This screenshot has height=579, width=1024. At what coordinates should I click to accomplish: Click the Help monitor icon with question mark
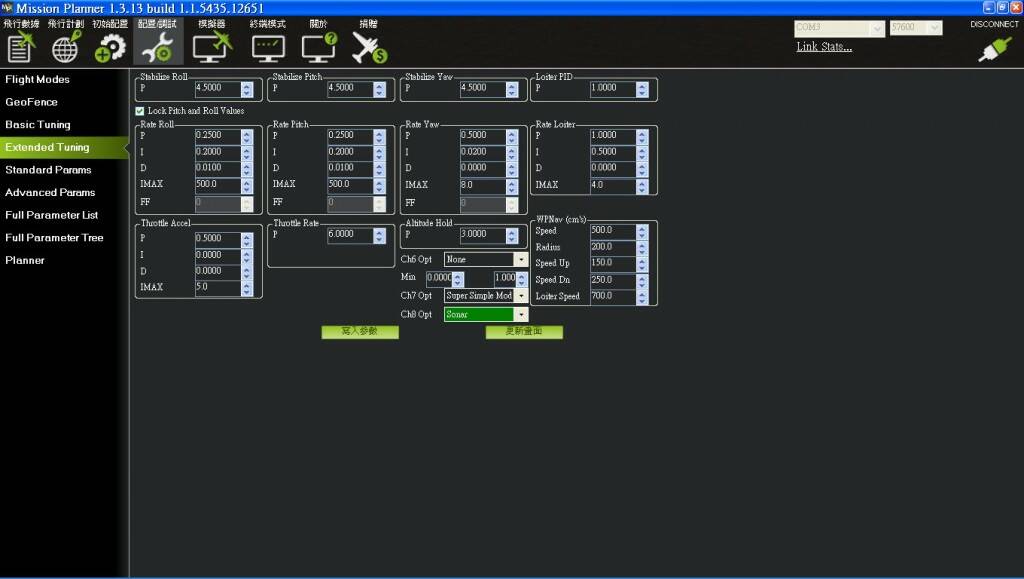319,47
